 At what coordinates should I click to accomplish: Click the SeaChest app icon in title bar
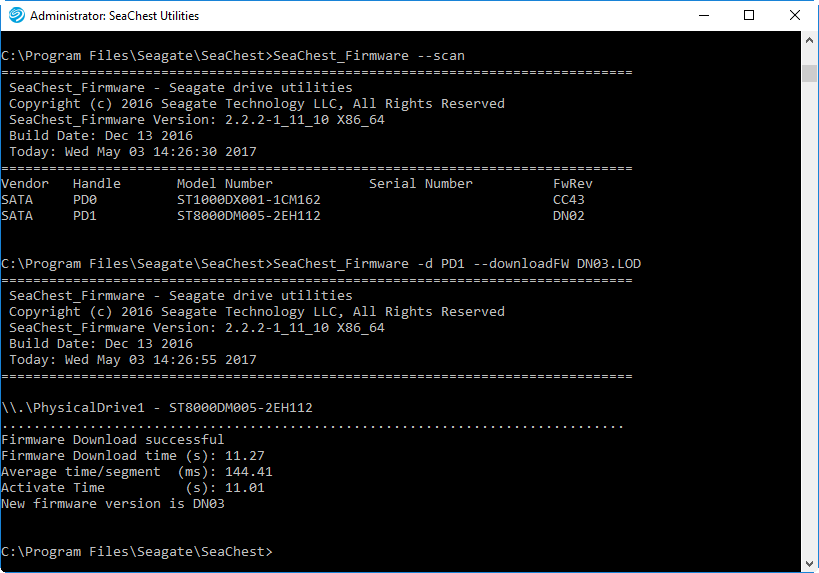[16, 16]
